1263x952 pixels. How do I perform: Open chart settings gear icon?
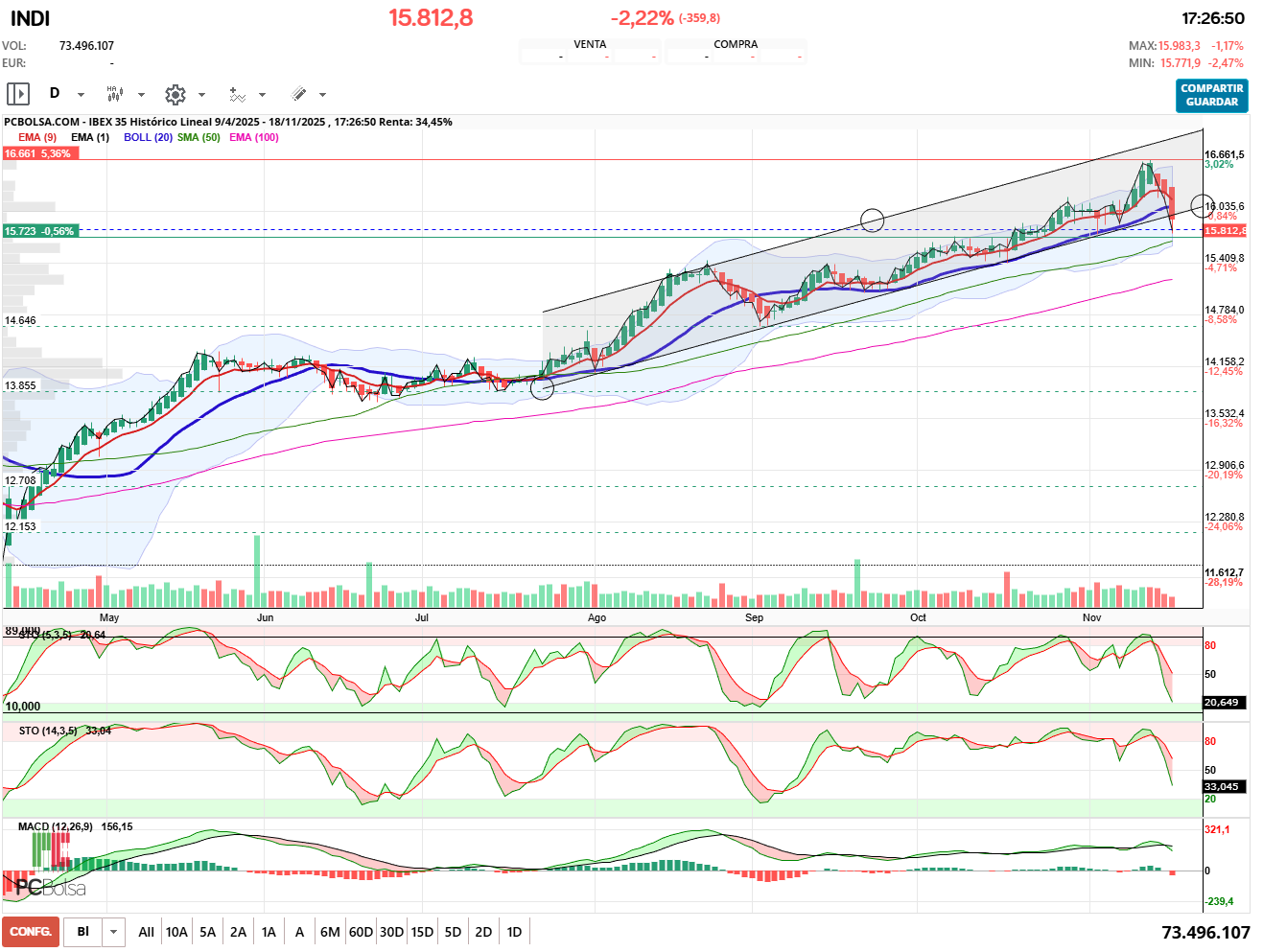(x=175, y=94)
